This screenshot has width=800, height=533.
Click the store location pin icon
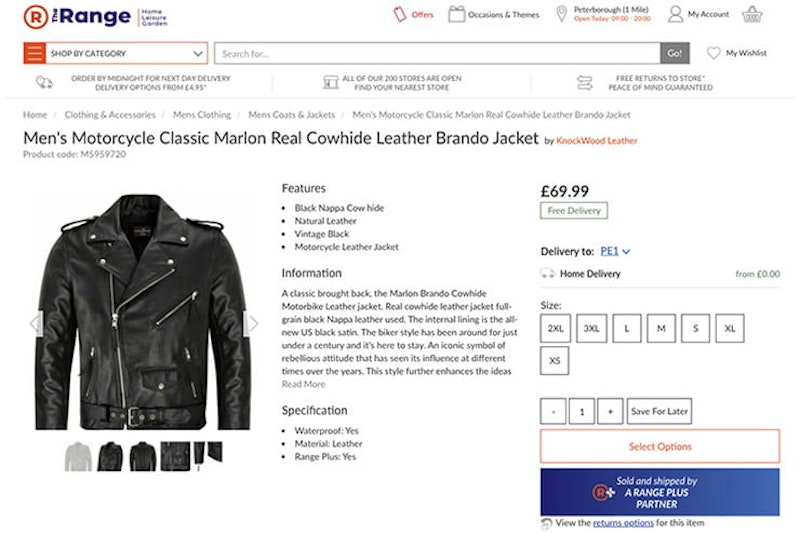tap(561, 15)
